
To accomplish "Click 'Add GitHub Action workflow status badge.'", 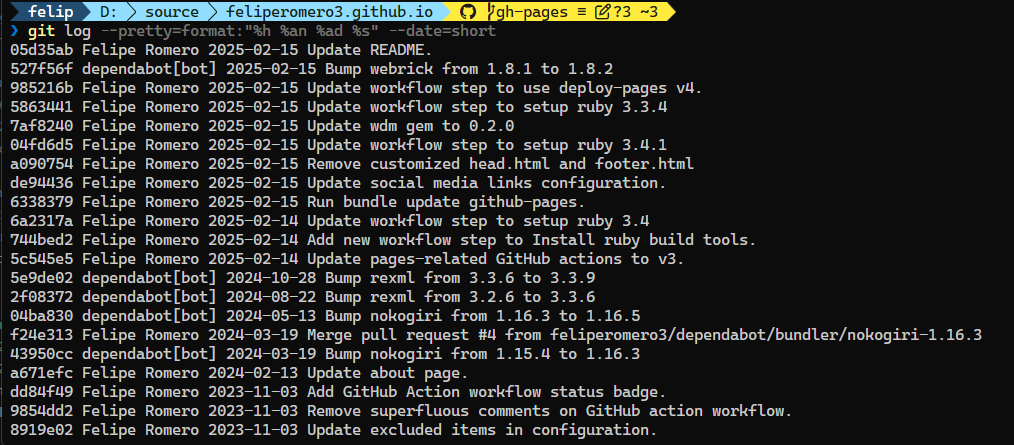I will 486,392.
